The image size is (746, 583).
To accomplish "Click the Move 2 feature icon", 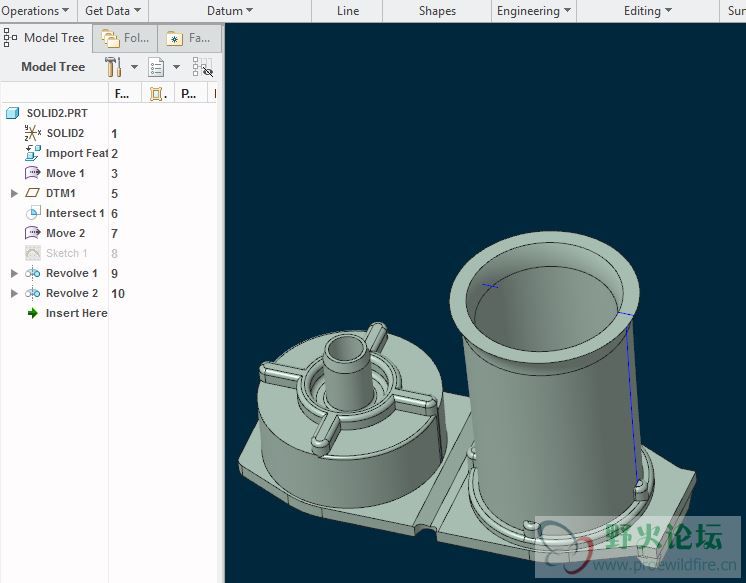I will pos(33,233).
